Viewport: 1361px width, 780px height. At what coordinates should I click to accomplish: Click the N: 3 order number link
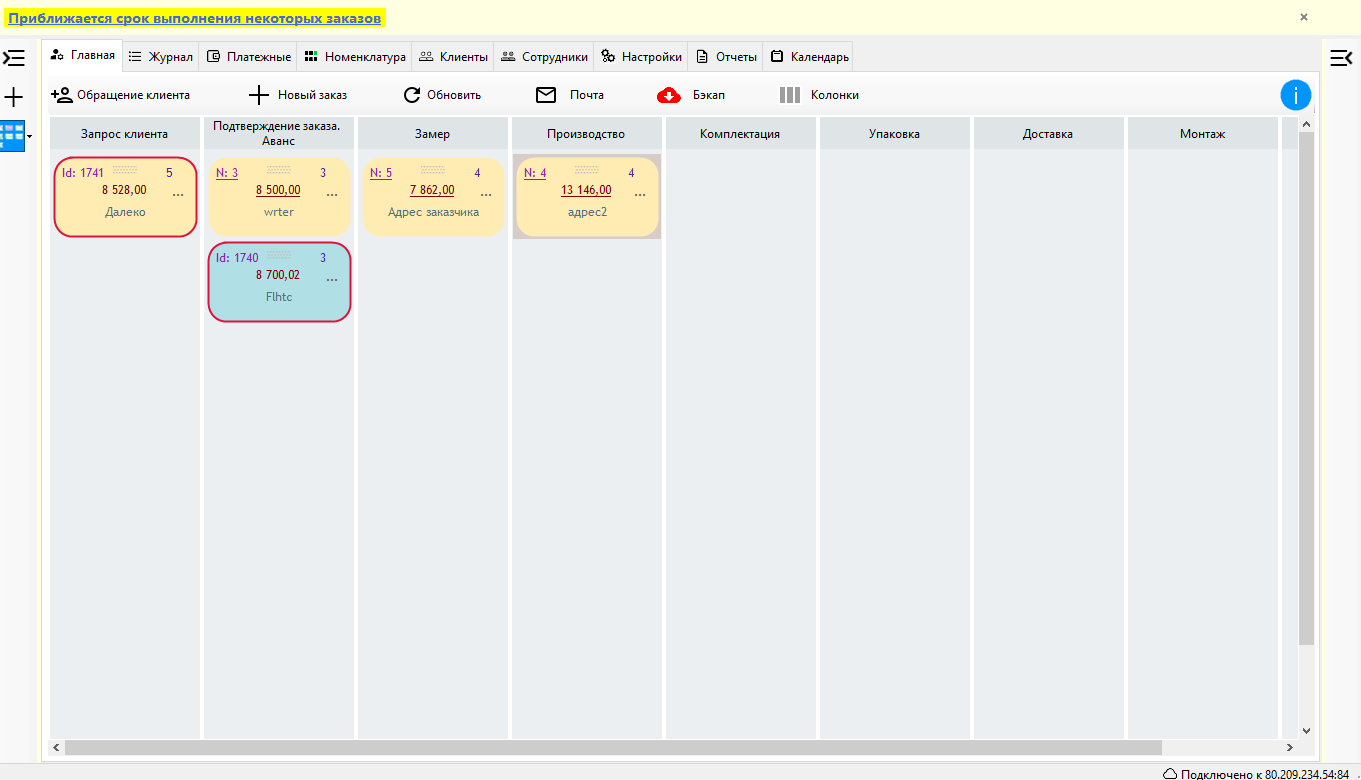pyautogui.click(x=227, y=173)
